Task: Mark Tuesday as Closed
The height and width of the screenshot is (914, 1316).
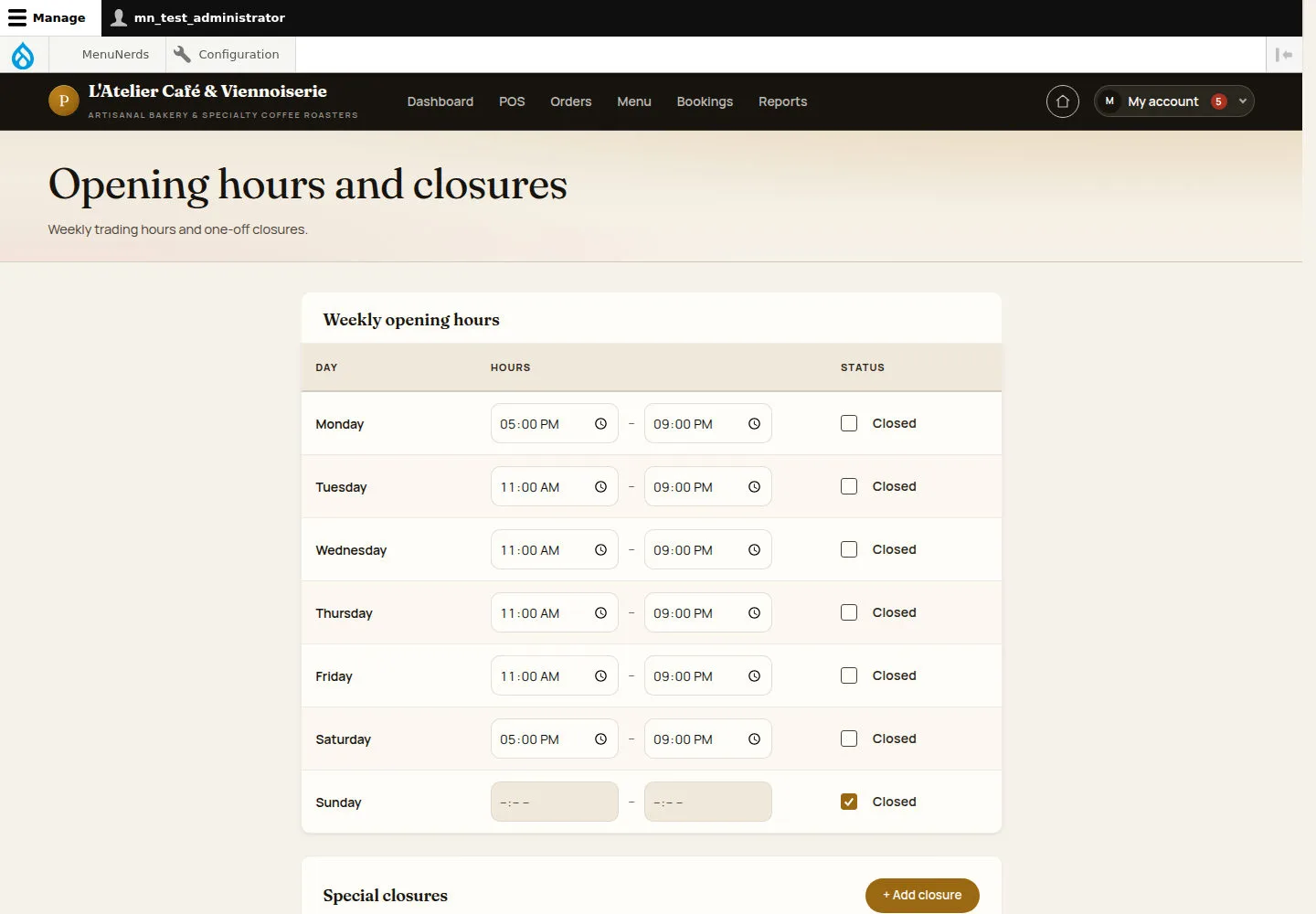Action: click(x=849, y=486)
